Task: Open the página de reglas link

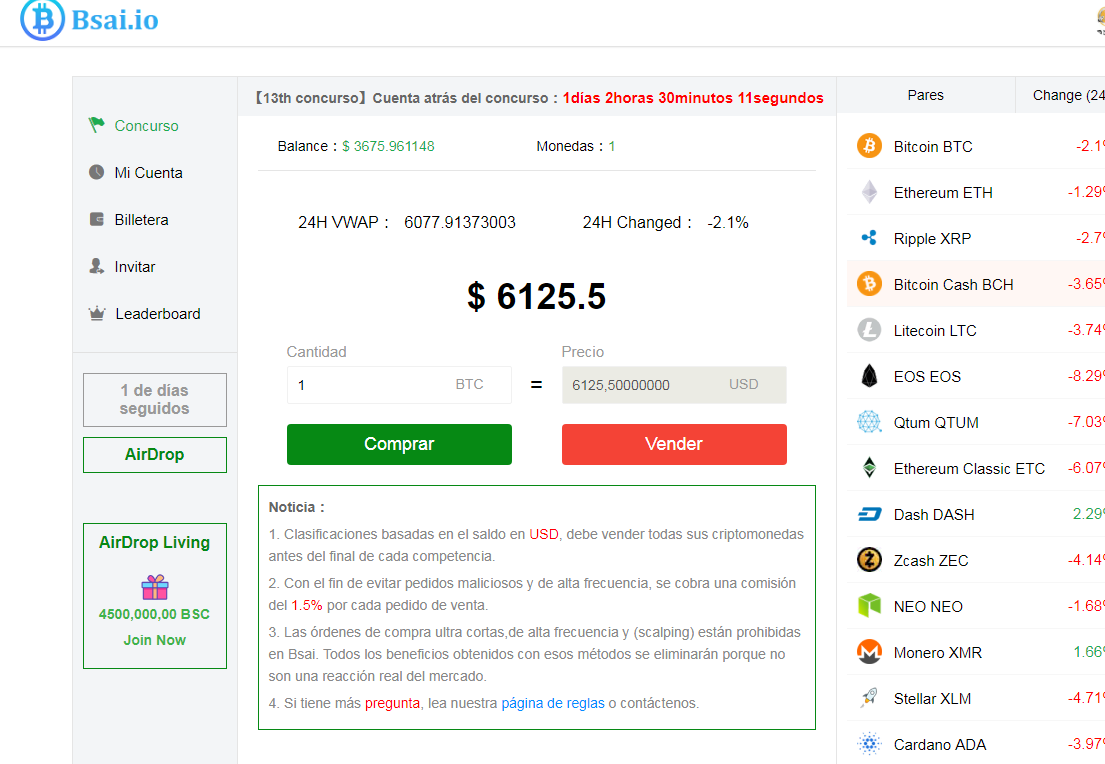Action: [x=552, y=703]
